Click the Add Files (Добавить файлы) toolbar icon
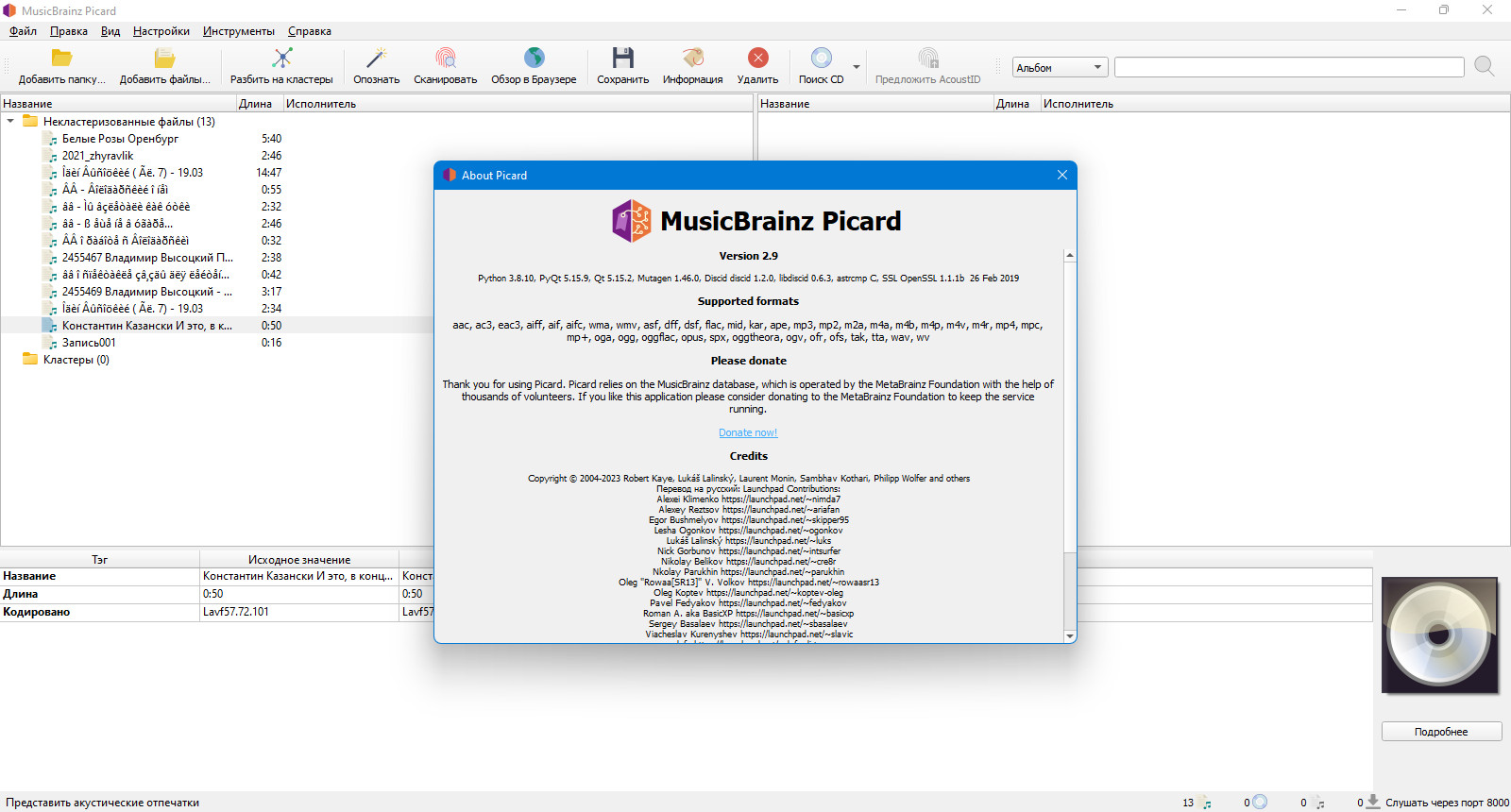1511x812 pixels. tap(164, 59)
